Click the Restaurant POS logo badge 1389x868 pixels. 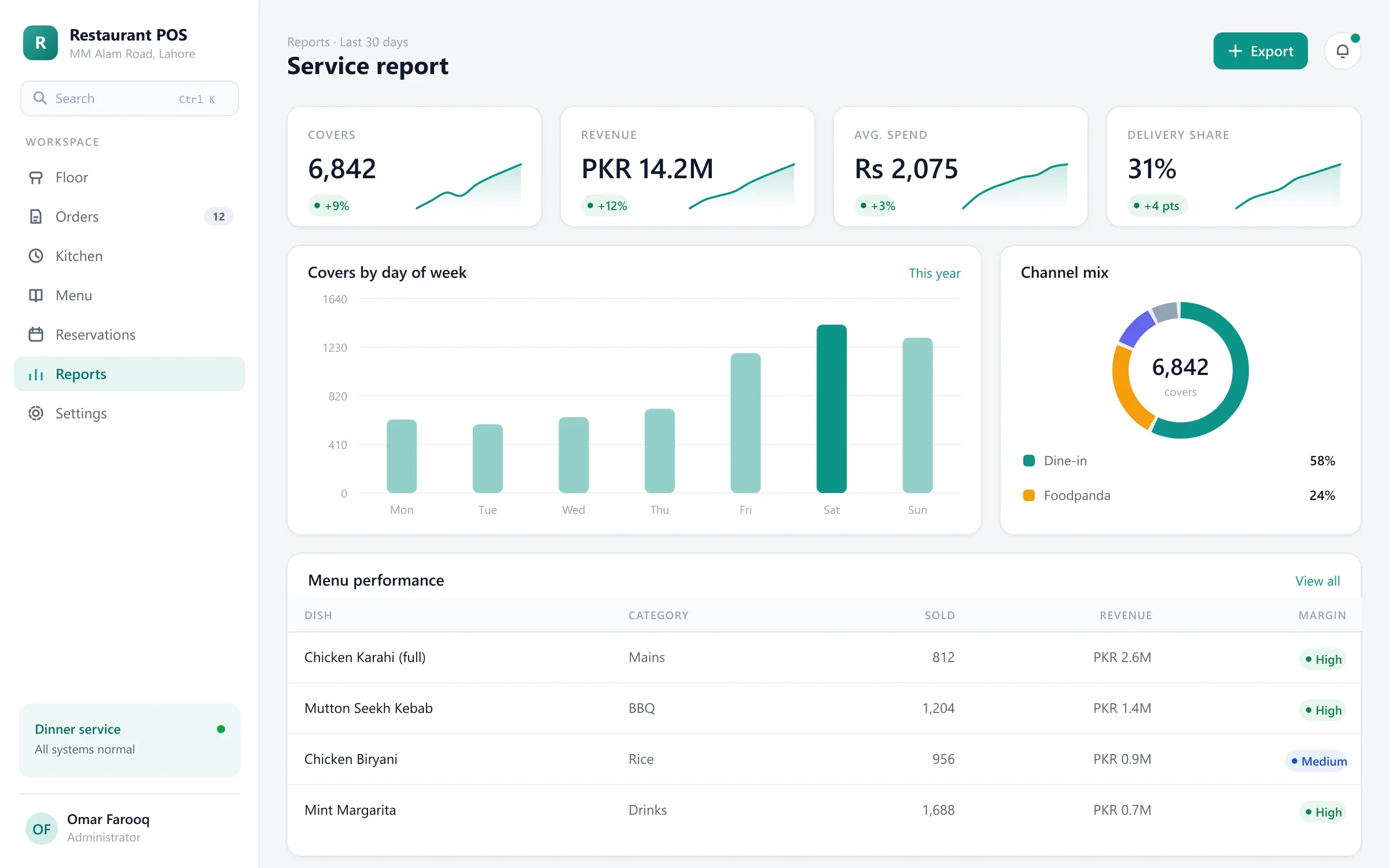point(41,43)
